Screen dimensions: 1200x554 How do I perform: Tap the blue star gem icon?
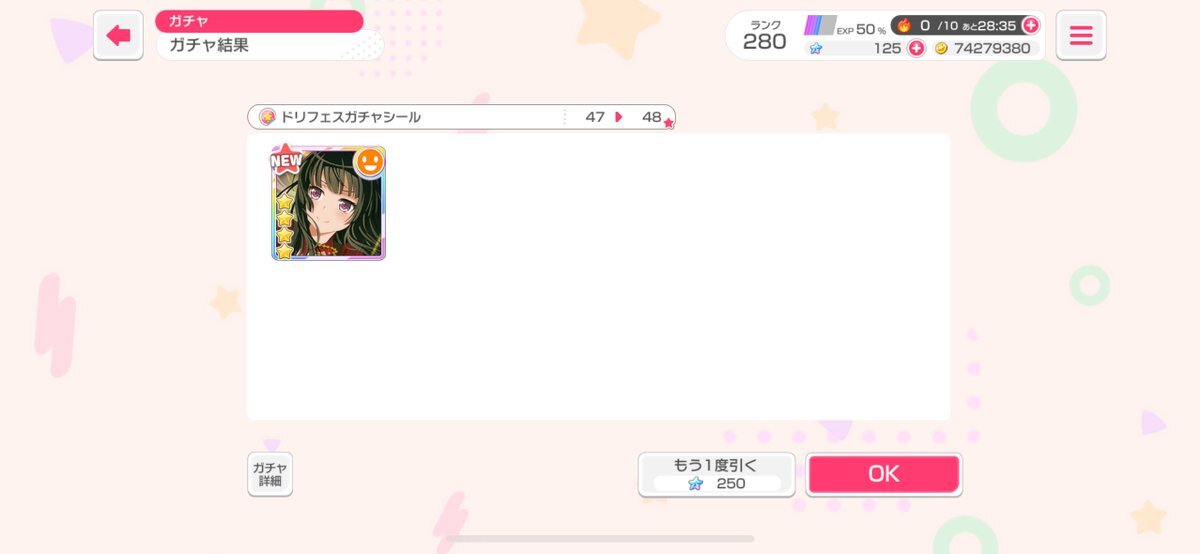point(815,48)
